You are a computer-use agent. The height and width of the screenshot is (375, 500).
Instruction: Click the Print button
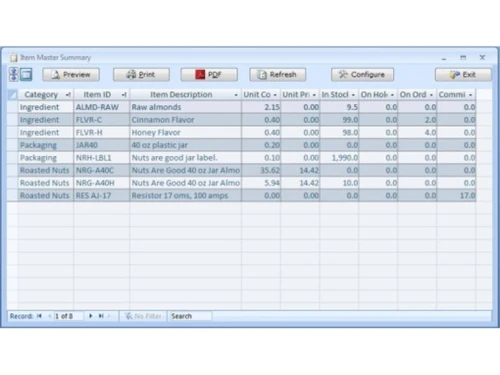click(x=141, y=75)
